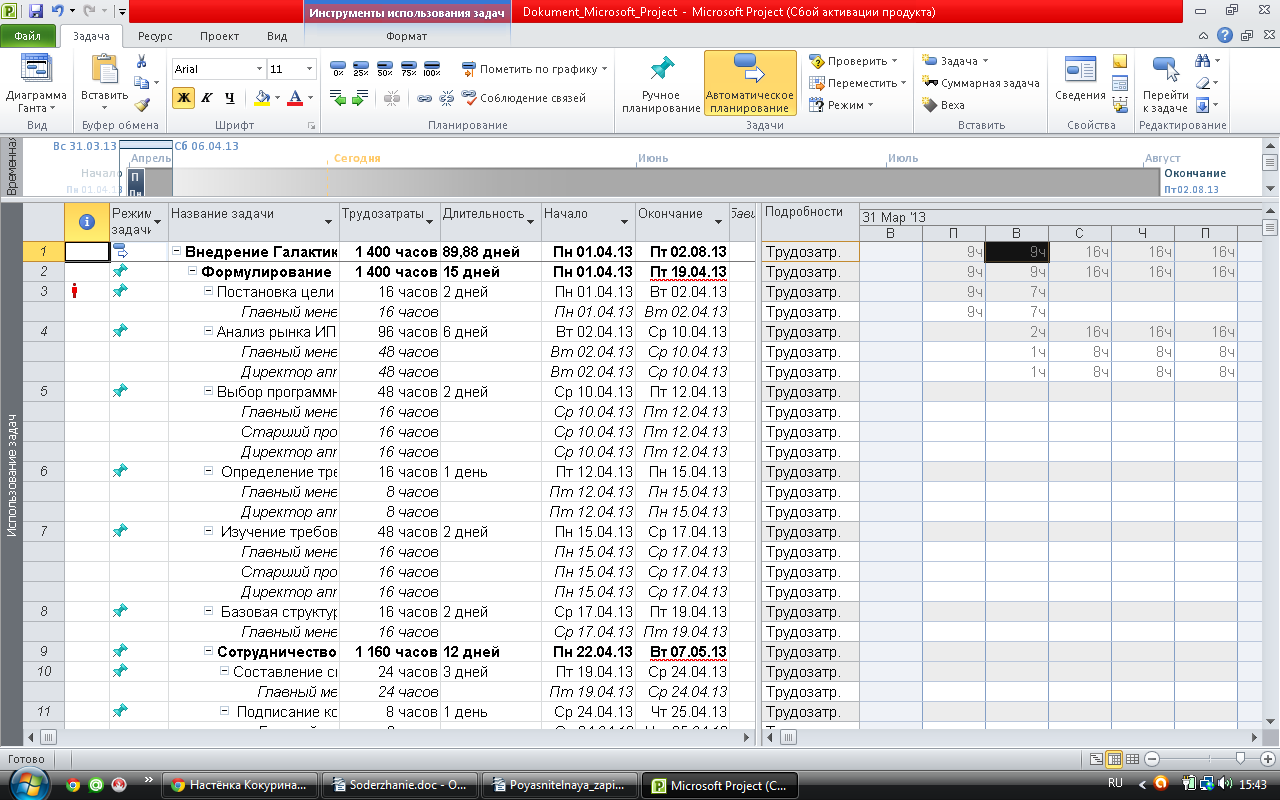Mark task 100% complete
The width and height of the screenshot is (1280, 800).
click(432, 69)
